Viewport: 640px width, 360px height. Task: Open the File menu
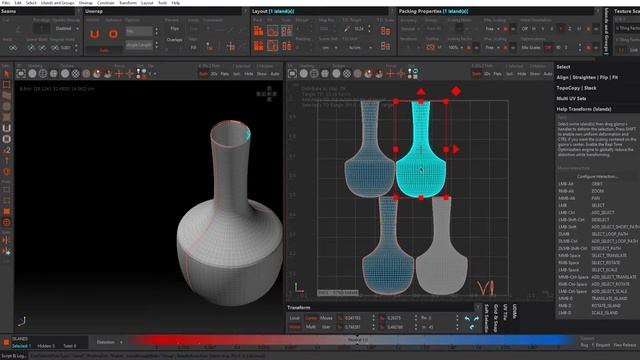point(6,3)
